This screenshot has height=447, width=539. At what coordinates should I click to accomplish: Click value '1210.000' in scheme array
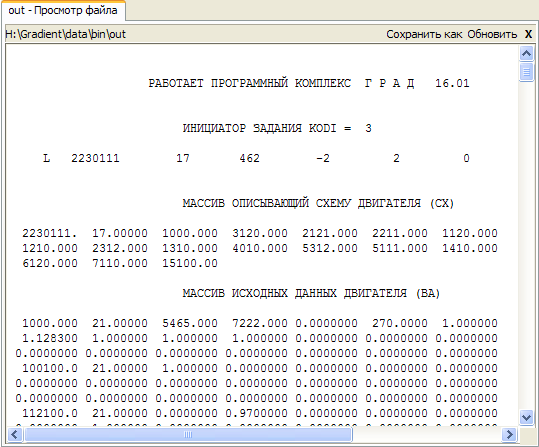tap(50, 248)
